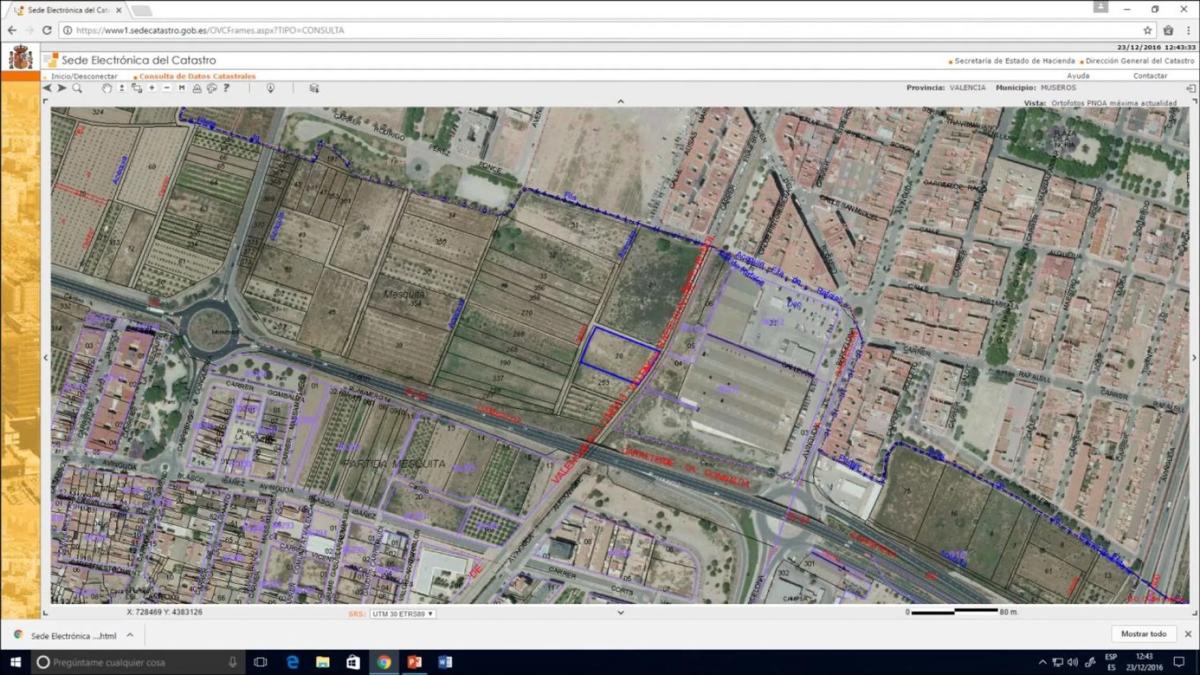The image size is (1200, 675).
Task: Click the plus zoom in button
Action: coord(152,88)
